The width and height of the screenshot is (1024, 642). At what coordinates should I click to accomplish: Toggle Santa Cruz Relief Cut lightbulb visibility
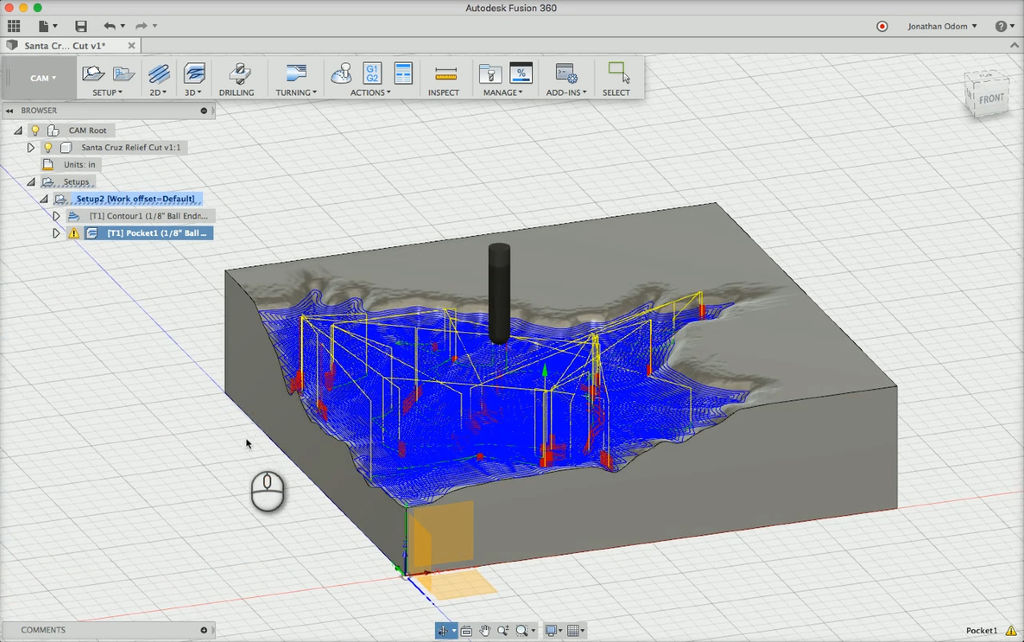pyautogui.click(x=48, y=148)
